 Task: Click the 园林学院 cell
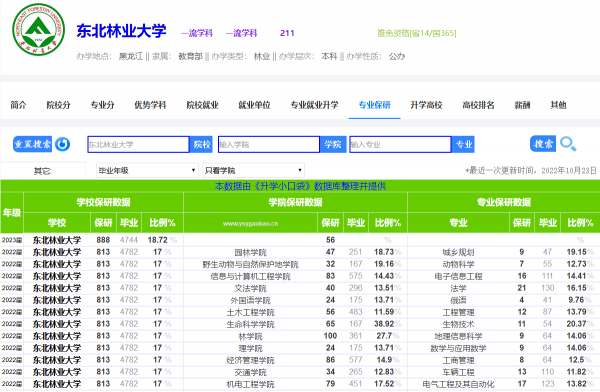point(250,252)
